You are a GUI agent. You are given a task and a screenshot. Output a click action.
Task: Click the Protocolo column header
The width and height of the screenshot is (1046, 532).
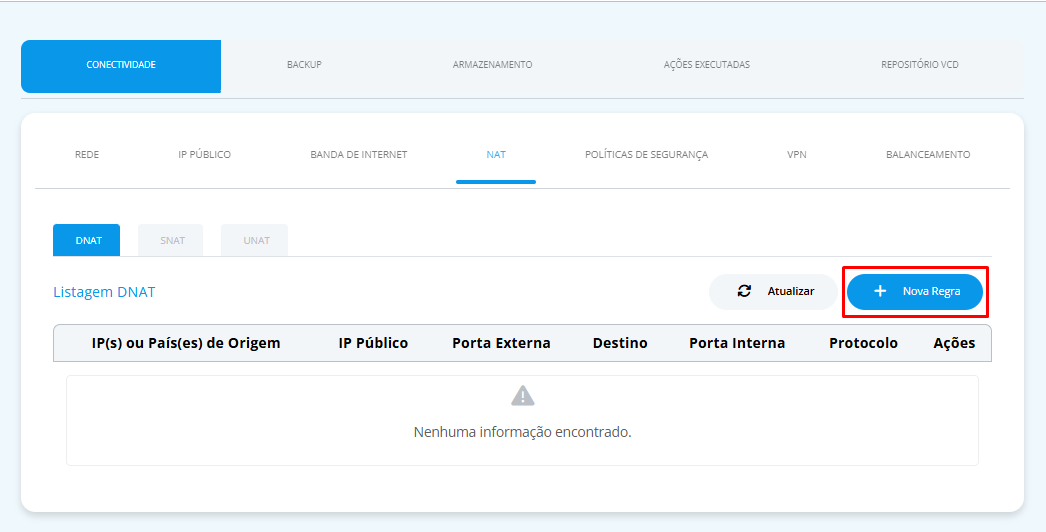click(863, 343)
